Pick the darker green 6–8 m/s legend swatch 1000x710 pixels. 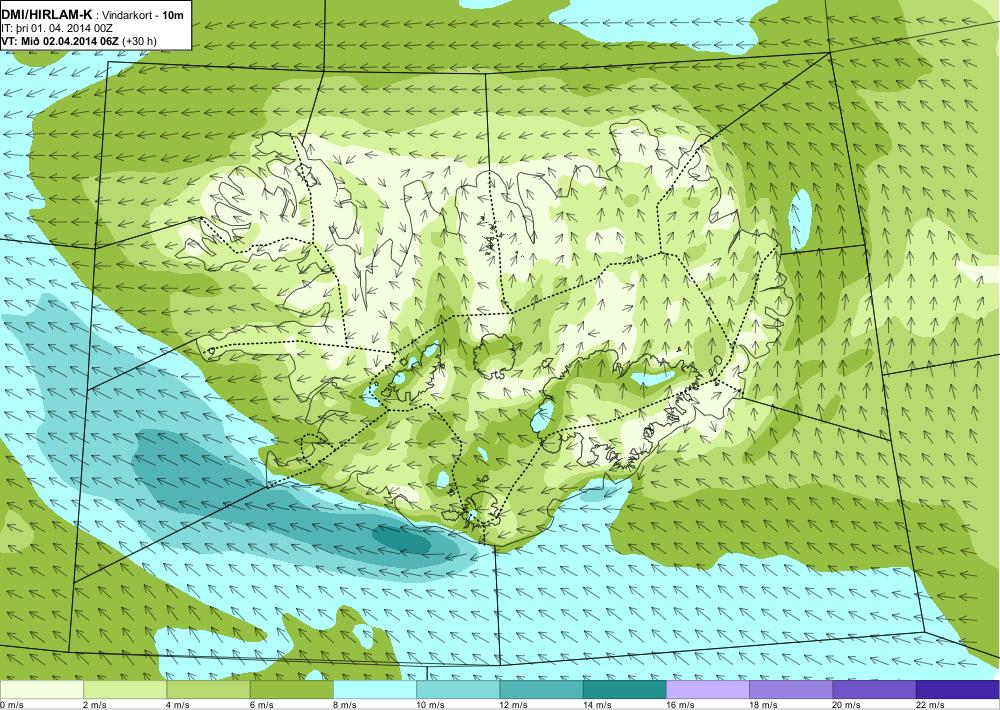pyautogui.click(x=291, y=690)
